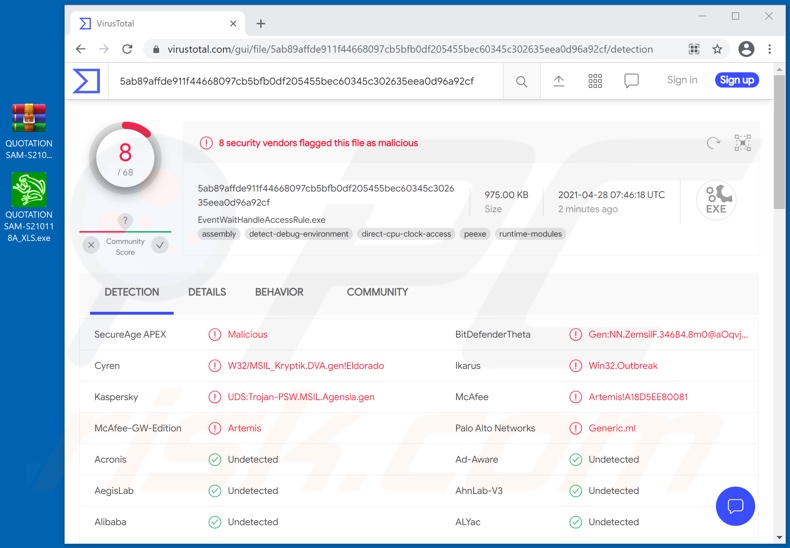790x548 pixels.
Task: Open the Chrome profile avatar
Action: (746, 49)
